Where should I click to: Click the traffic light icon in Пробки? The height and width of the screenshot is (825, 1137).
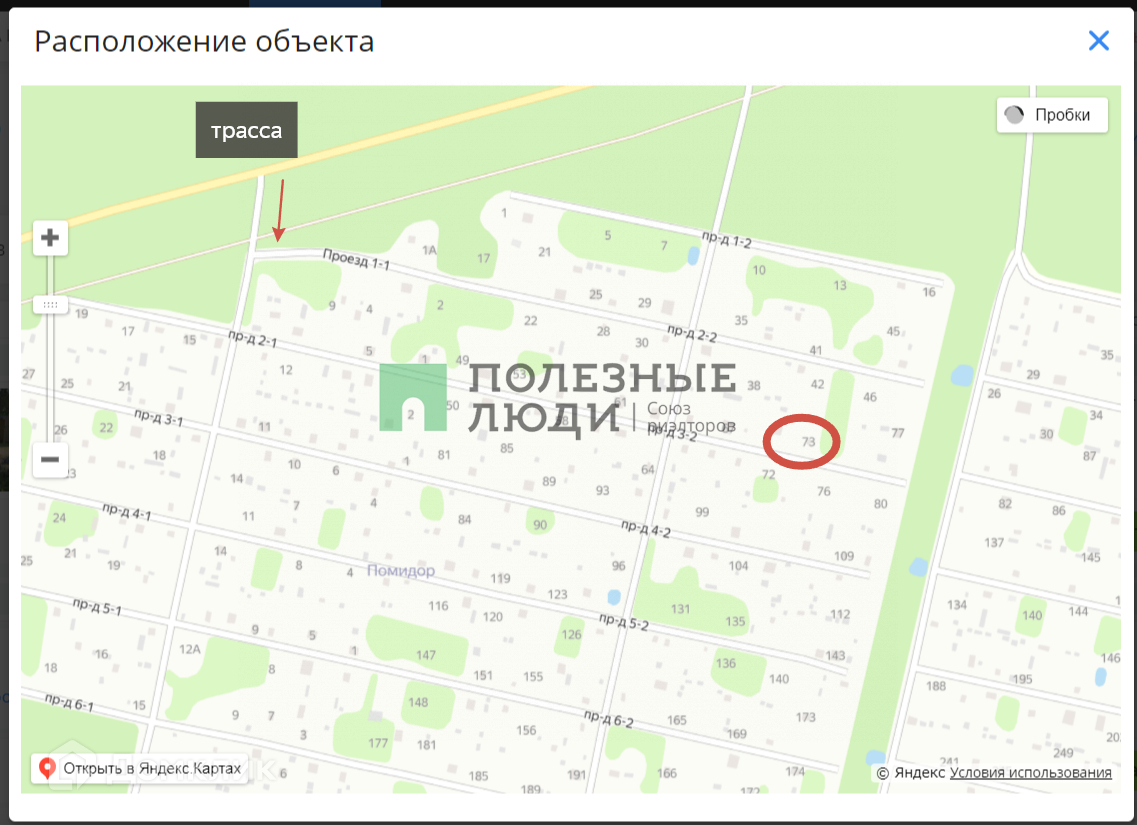coord(1014,115)
